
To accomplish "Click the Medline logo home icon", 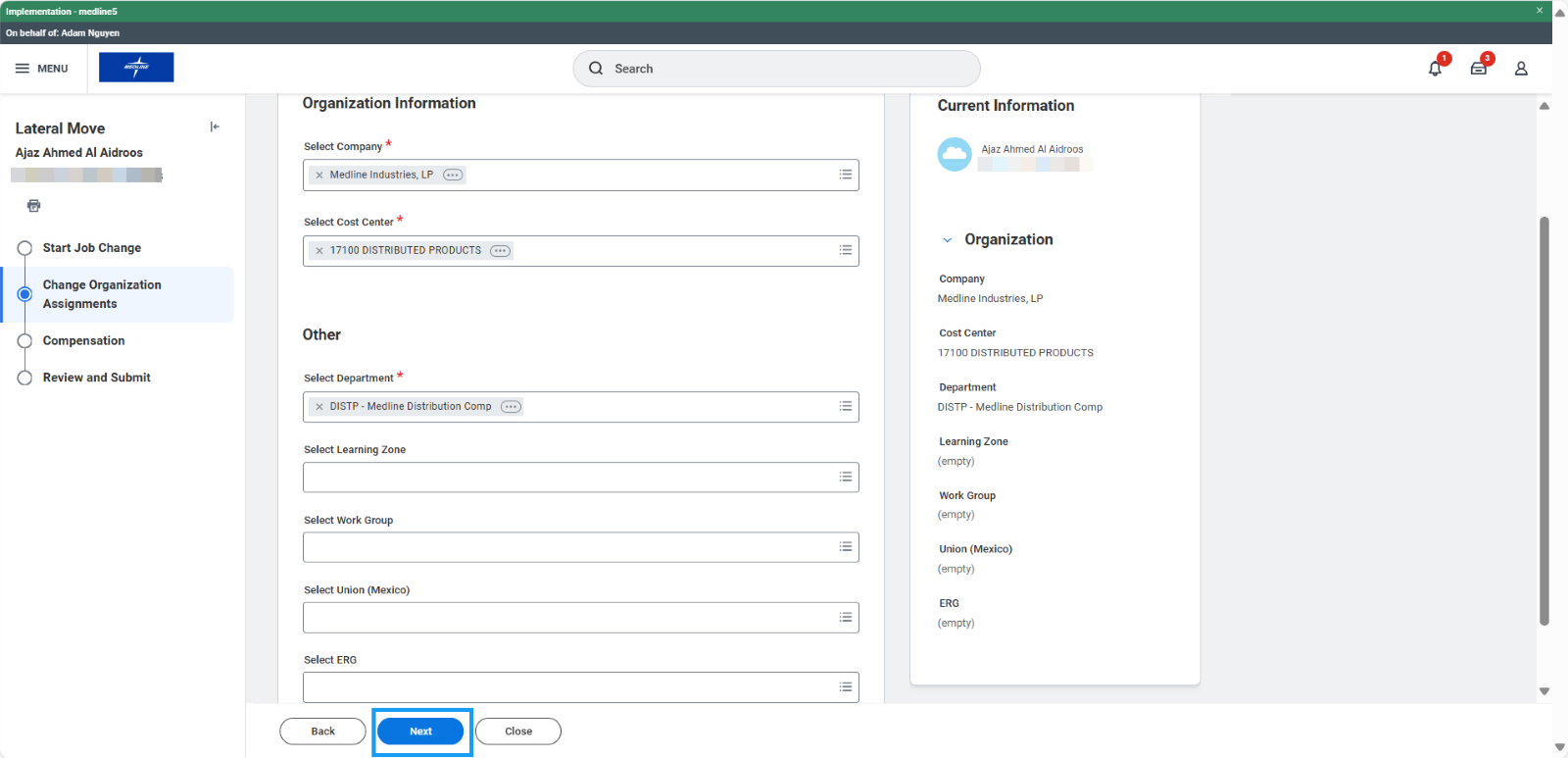I will [x=136, y=68].
